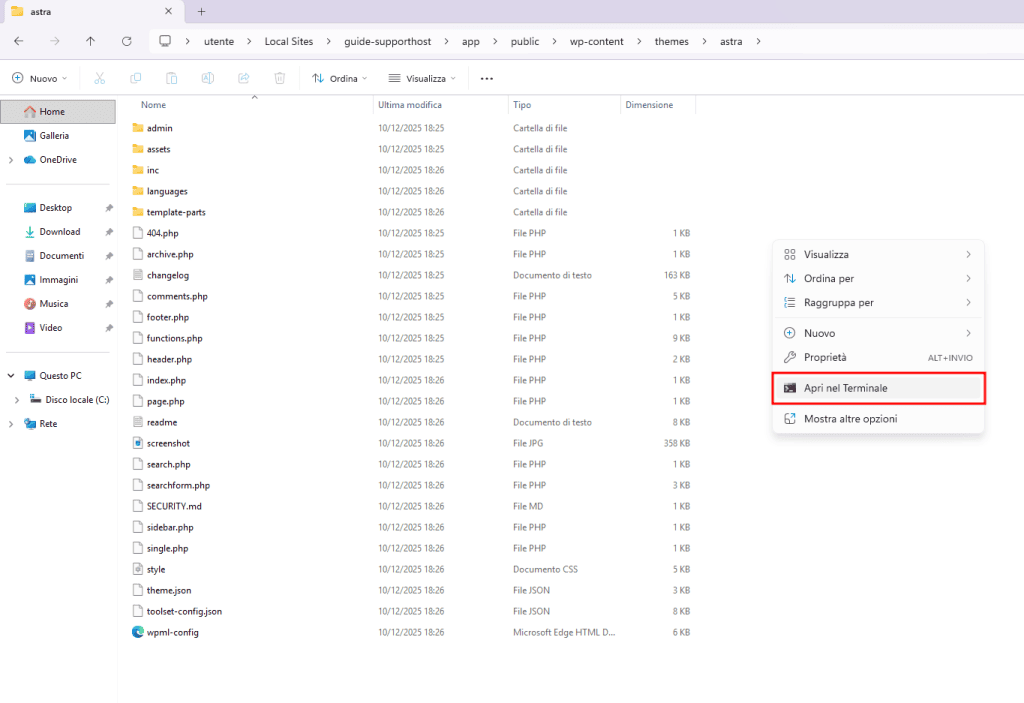The height and width of the screenshot is (703, 1024).
Task: Open a new tab with plus button
Action: (201, 11)
